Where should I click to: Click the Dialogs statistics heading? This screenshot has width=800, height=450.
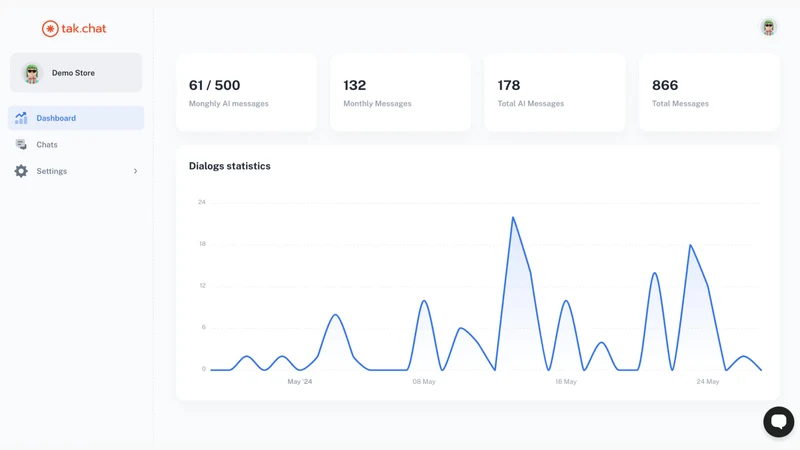(230, 166)
